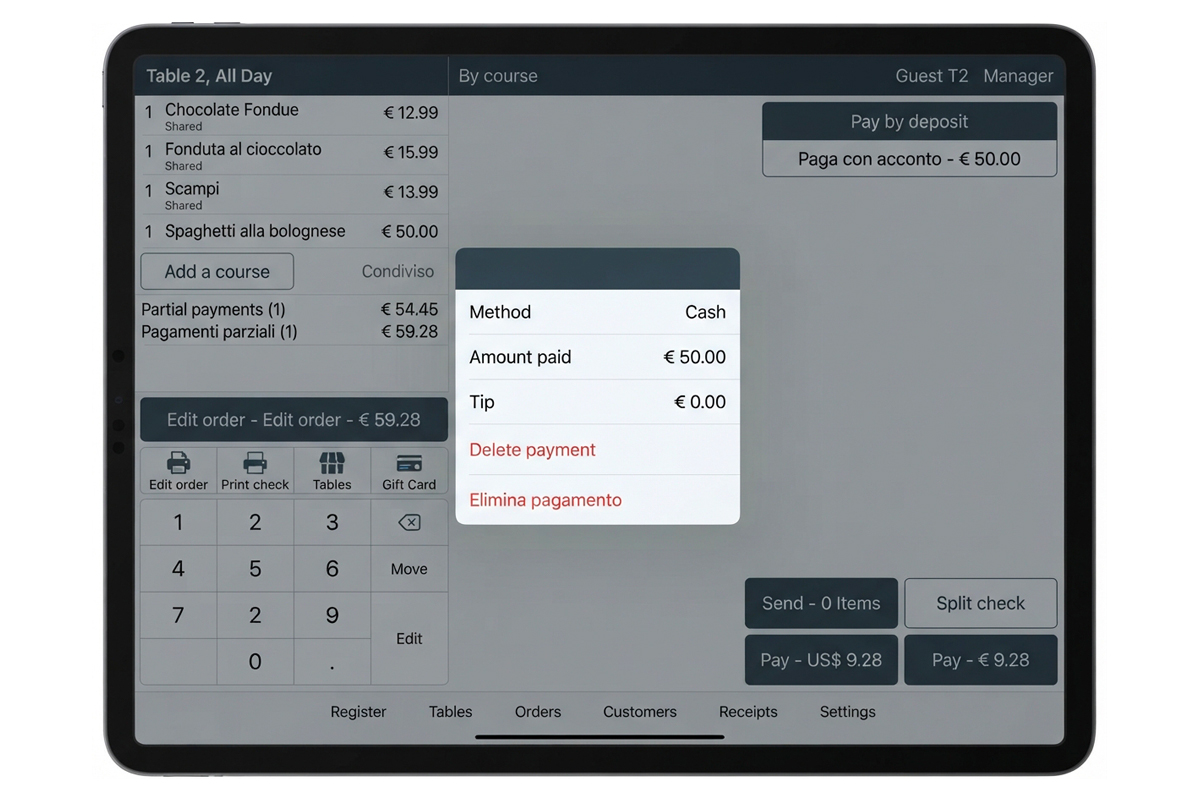Select the Amount paid € 50.00 row
The width and height of the screenshot is (1200, 800).
[597, 357]
